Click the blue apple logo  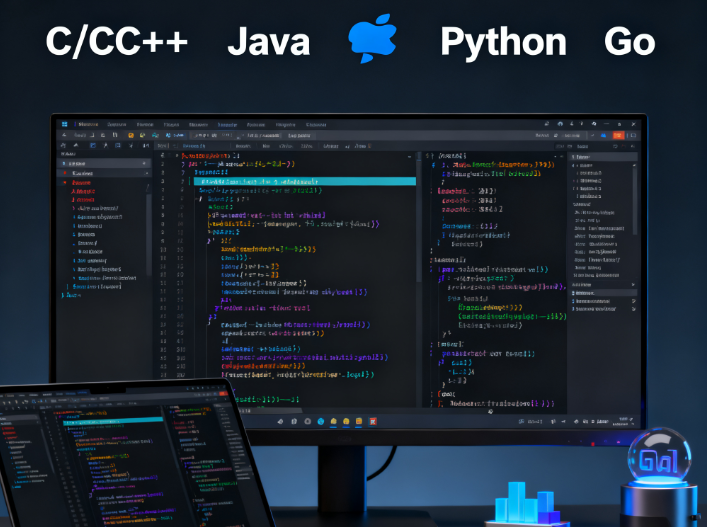372,38
